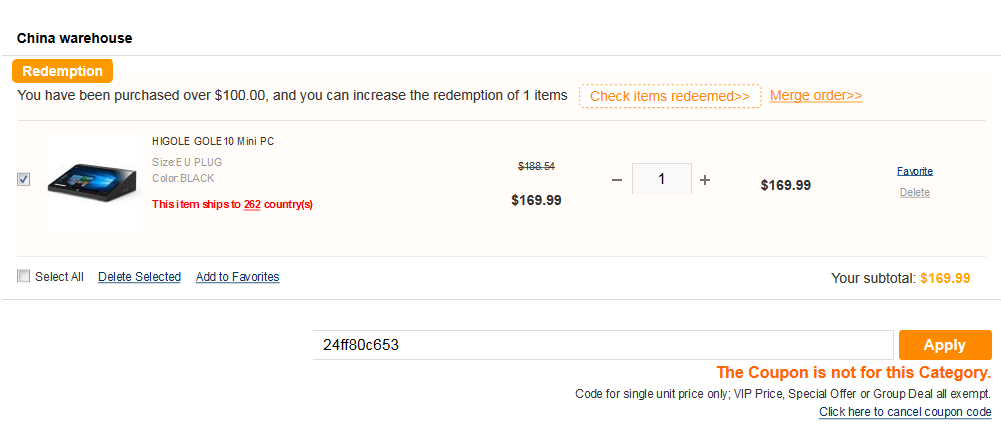Click the quantity field showing 1
This screenshot has width=1001, height=424.
(662, 180)
